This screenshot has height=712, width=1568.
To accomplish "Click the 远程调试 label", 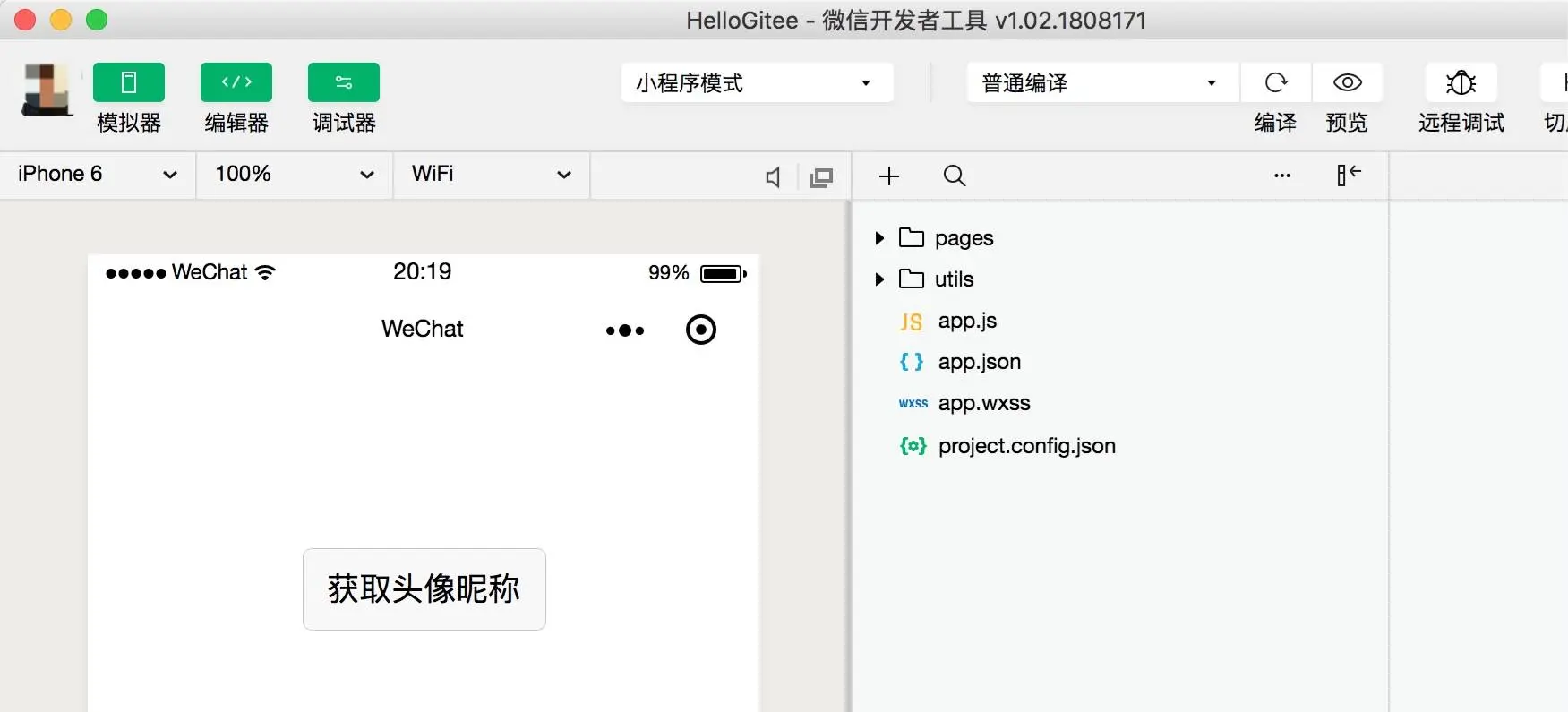I will 1461,123.
